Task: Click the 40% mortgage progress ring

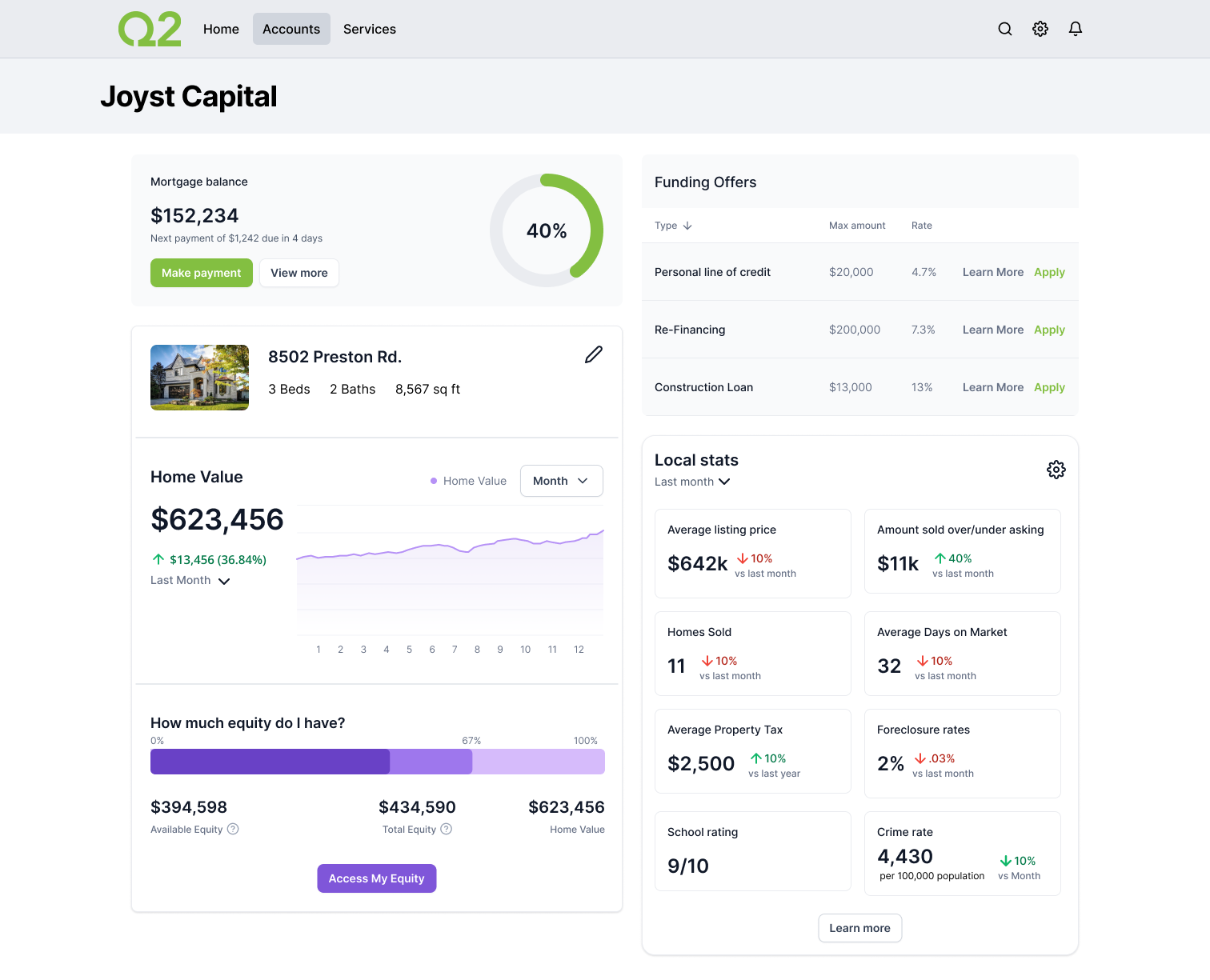Action: click(x=547, y=230)
